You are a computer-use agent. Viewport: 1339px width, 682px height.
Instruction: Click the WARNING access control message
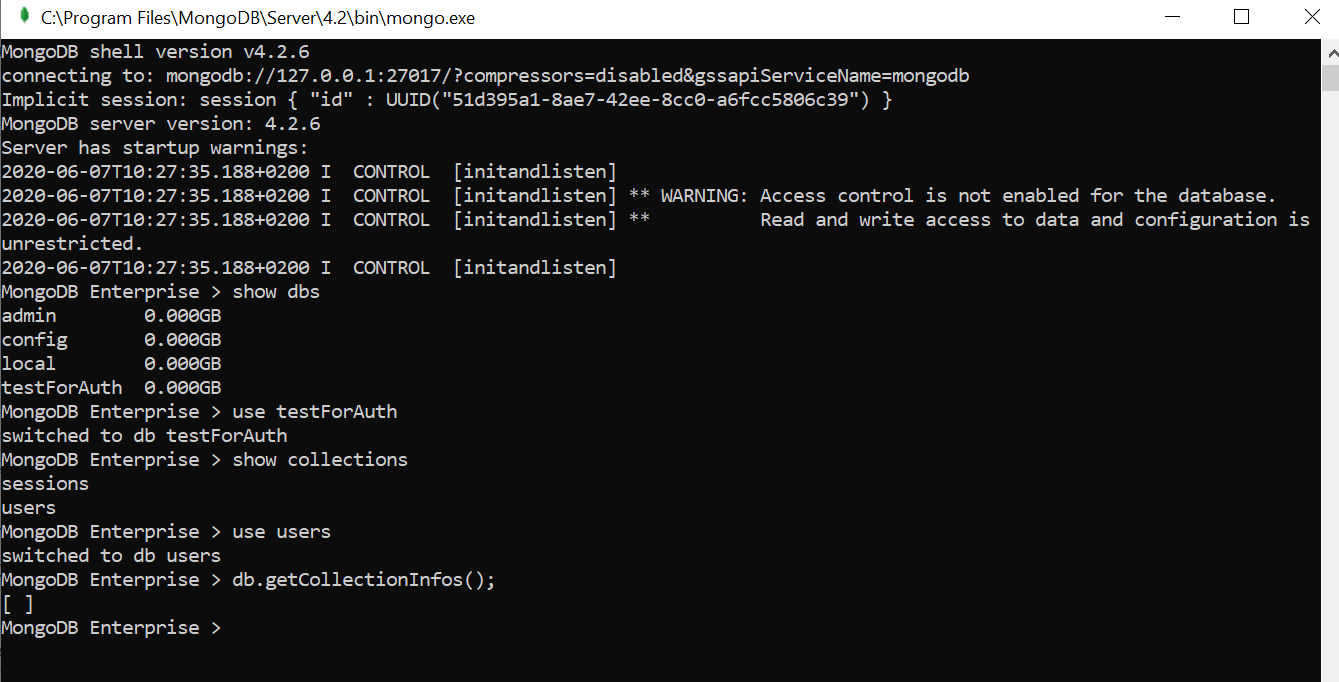pos(968,196)
